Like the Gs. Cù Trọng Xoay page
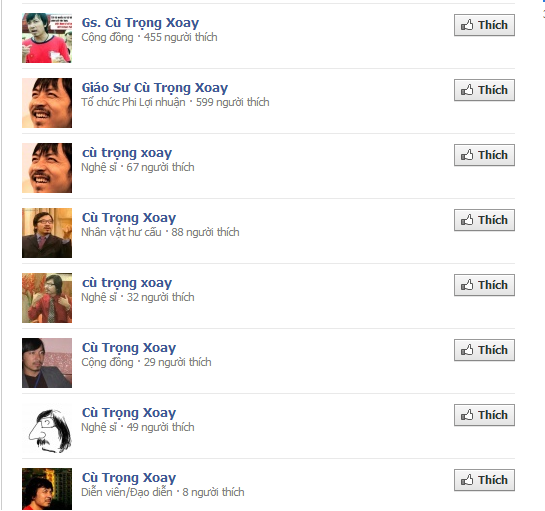545x511 pixels. tap(484, 25)
